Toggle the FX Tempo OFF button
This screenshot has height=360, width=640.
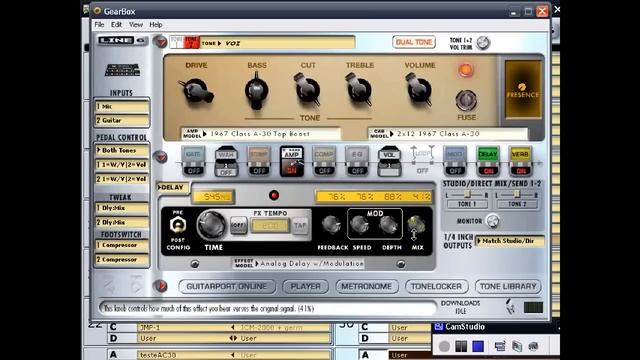coord(238,225)
